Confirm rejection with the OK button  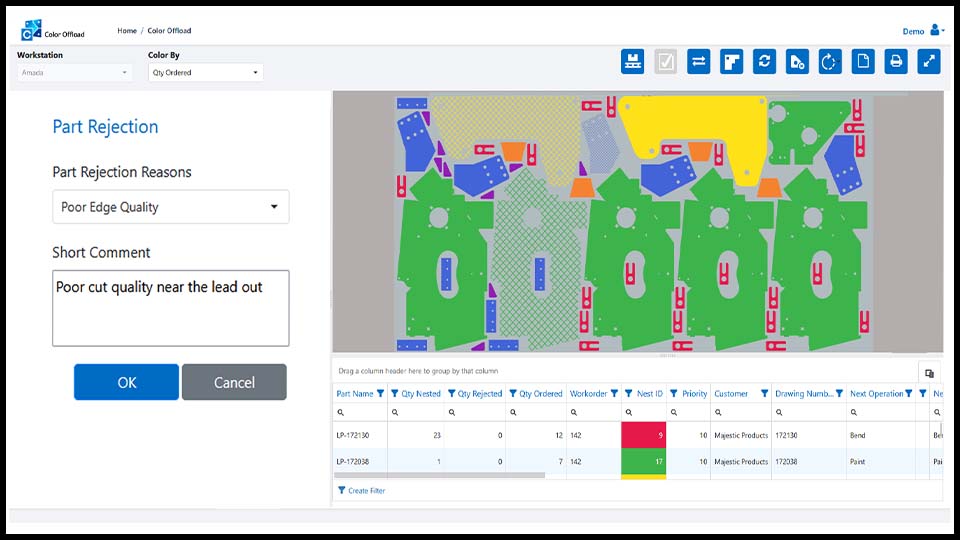(x=126, y=382)
